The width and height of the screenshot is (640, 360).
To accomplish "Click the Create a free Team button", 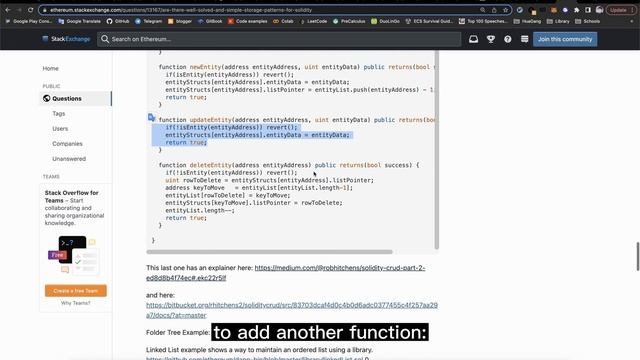I will 76,291.
